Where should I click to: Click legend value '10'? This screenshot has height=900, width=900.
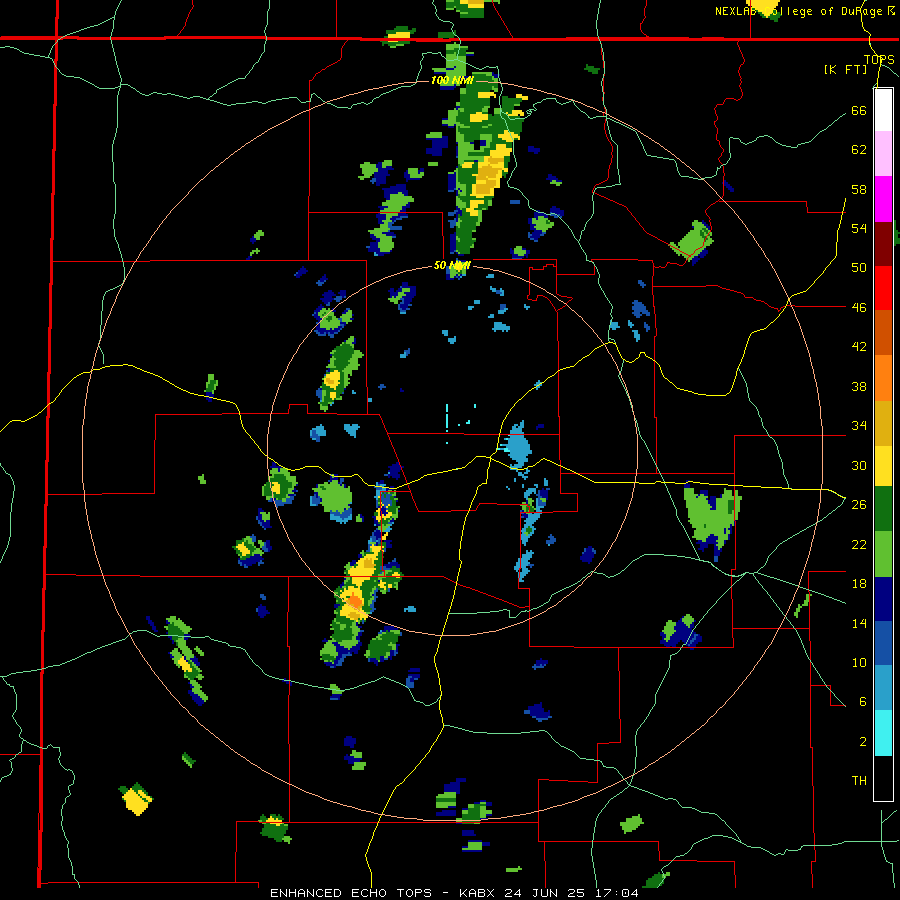coord(859,662)
